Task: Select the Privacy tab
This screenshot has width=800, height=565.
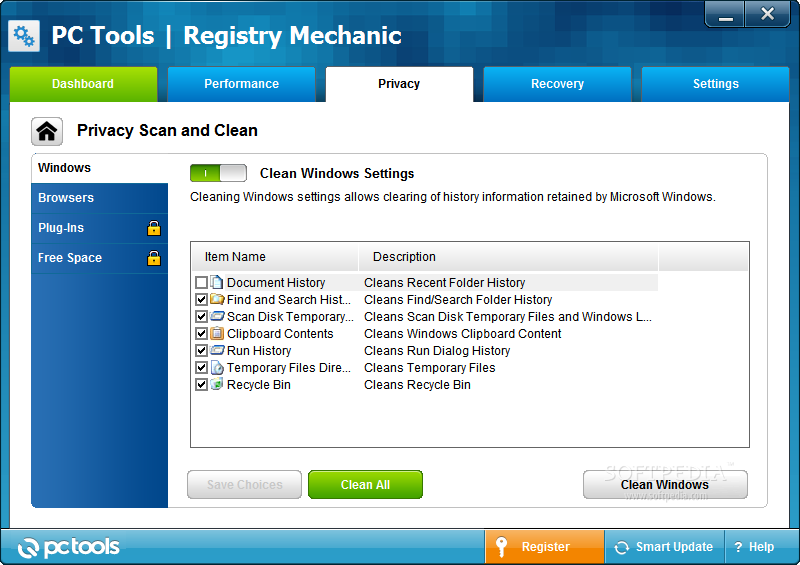Action: pos(399,84)
